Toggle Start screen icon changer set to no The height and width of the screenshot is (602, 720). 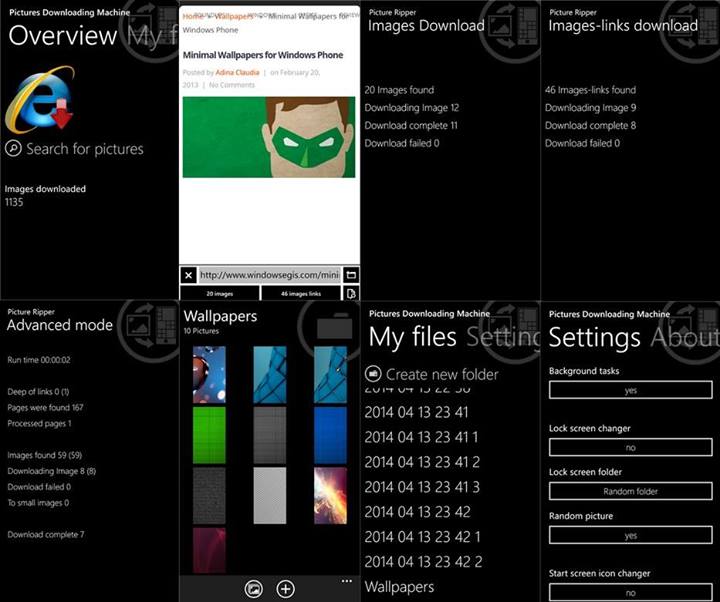(x=630, y=592)
